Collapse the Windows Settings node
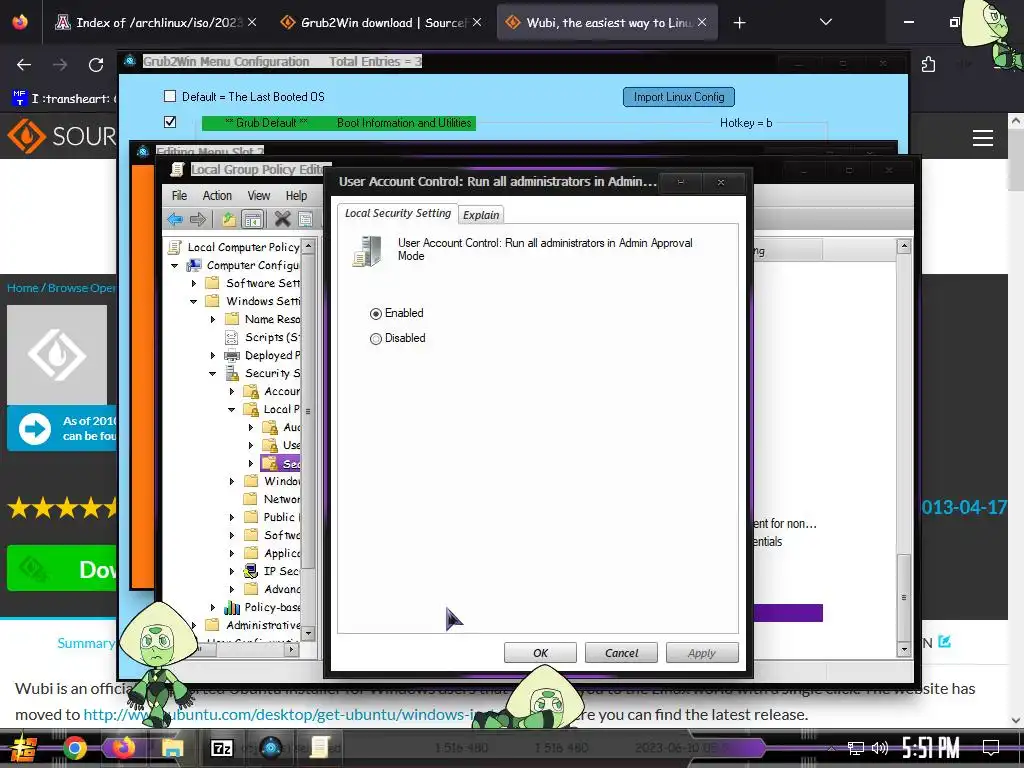Viewport: 1024px width, 768px height. click(x=193, y=302)
